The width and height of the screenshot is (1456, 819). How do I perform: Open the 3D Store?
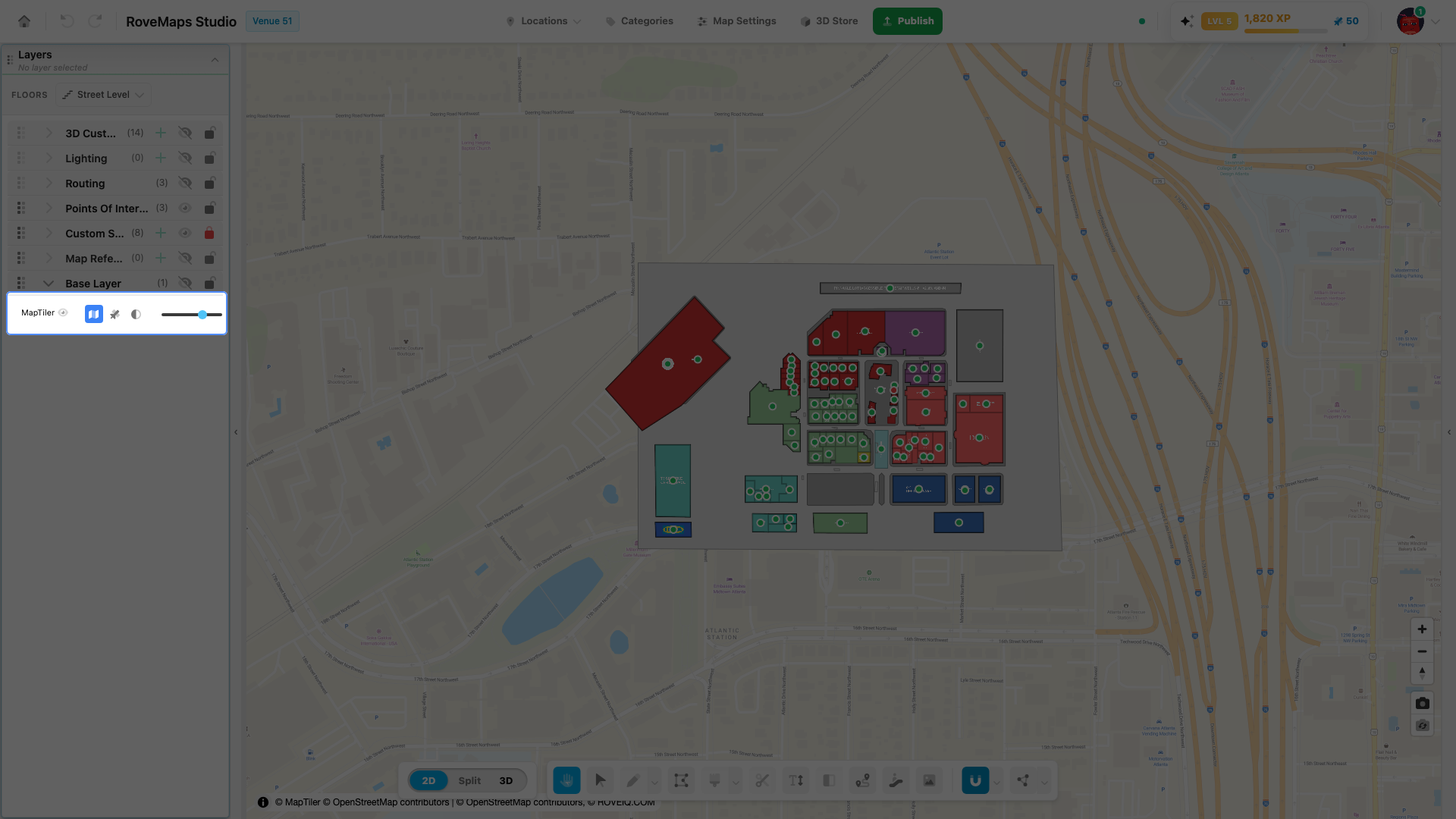(829, 21)
